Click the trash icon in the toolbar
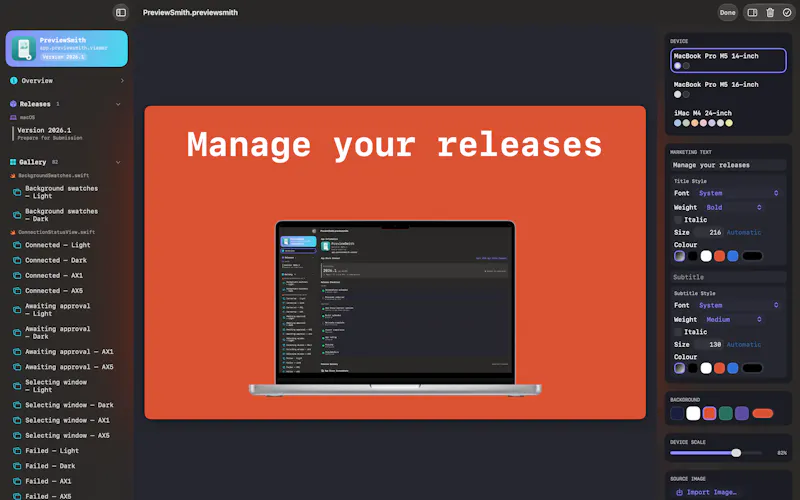 (x=770, y=13)
